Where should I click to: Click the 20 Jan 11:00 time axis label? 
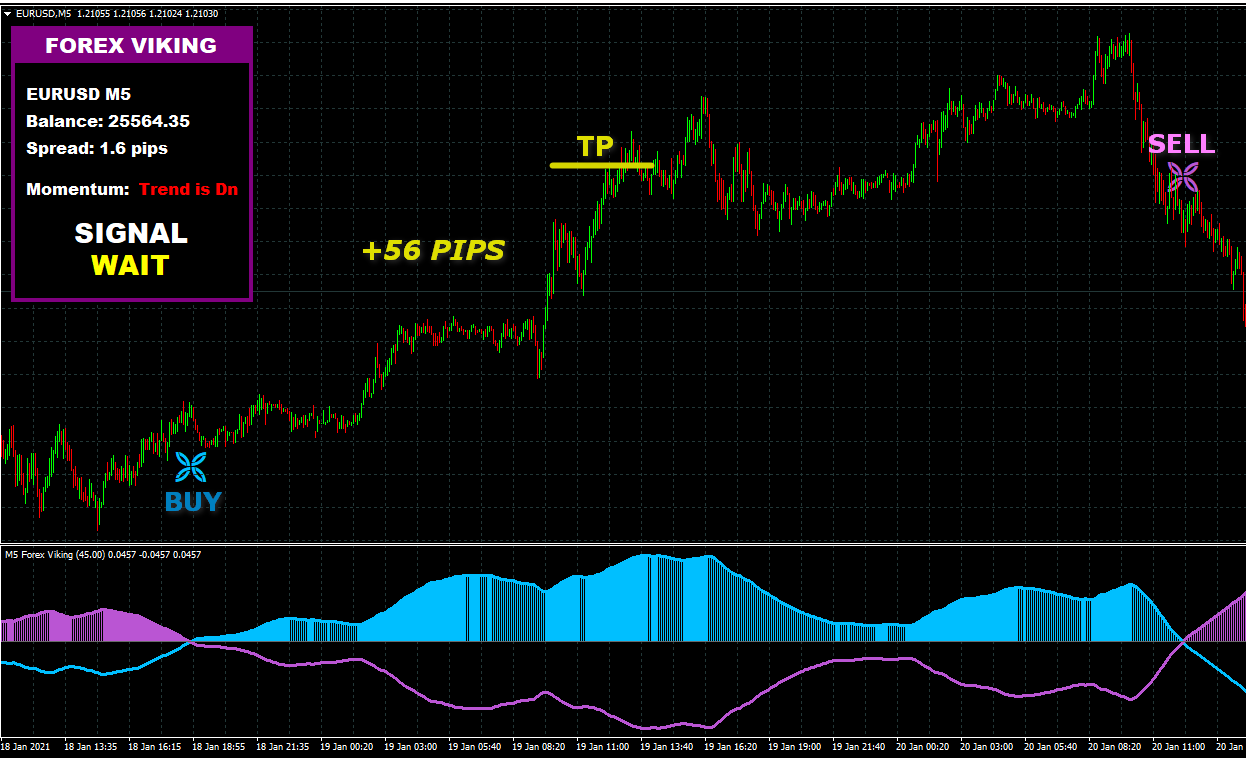click(1180, 747)
